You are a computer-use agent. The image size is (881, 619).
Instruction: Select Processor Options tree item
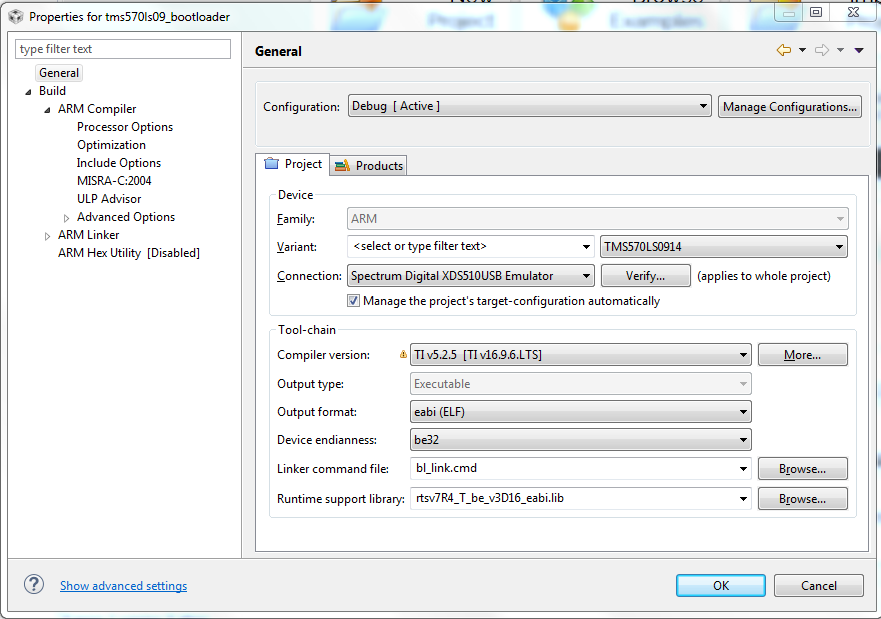pyautogui.click(x=125, y=127)
